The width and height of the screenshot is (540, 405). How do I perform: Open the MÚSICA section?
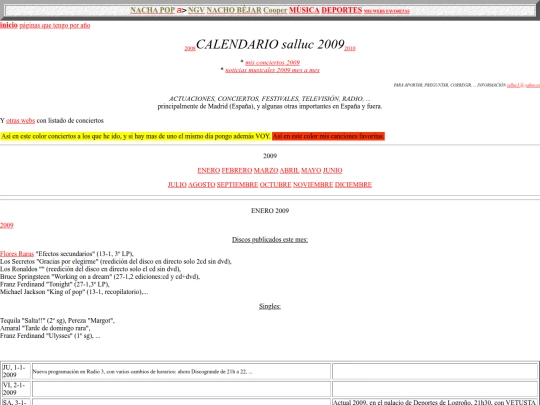(304, 10)
